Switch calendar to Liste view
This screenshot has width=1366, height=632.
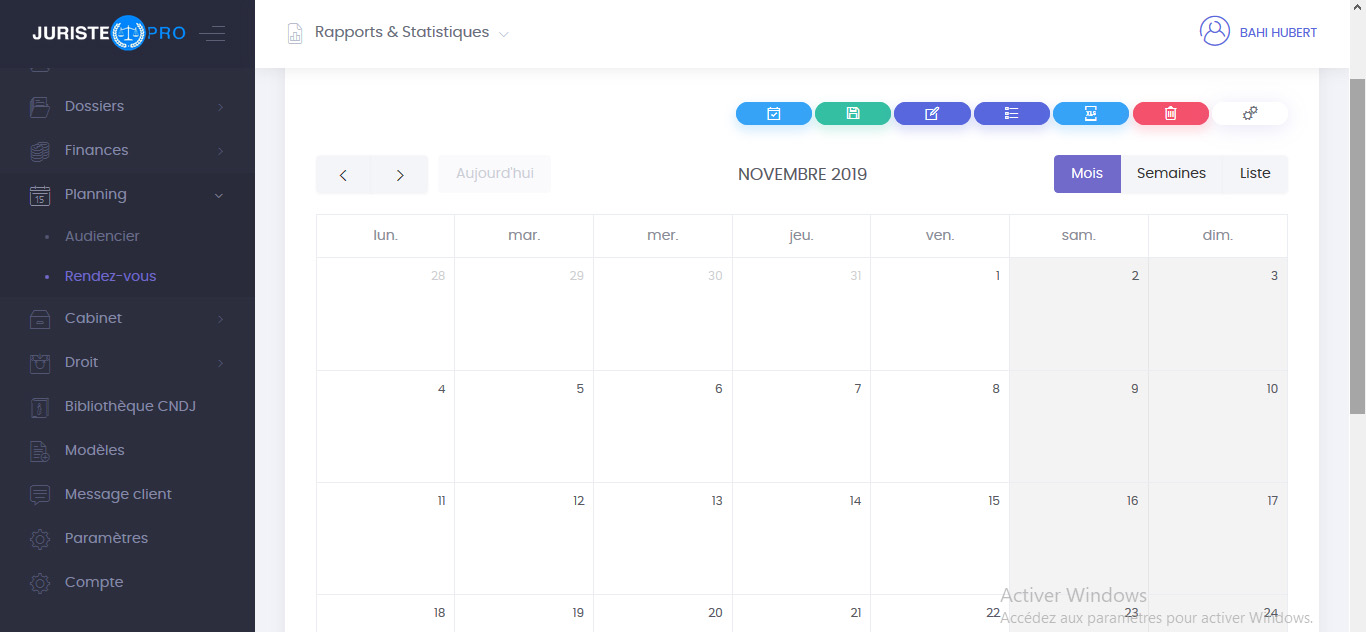[1255, 174]
